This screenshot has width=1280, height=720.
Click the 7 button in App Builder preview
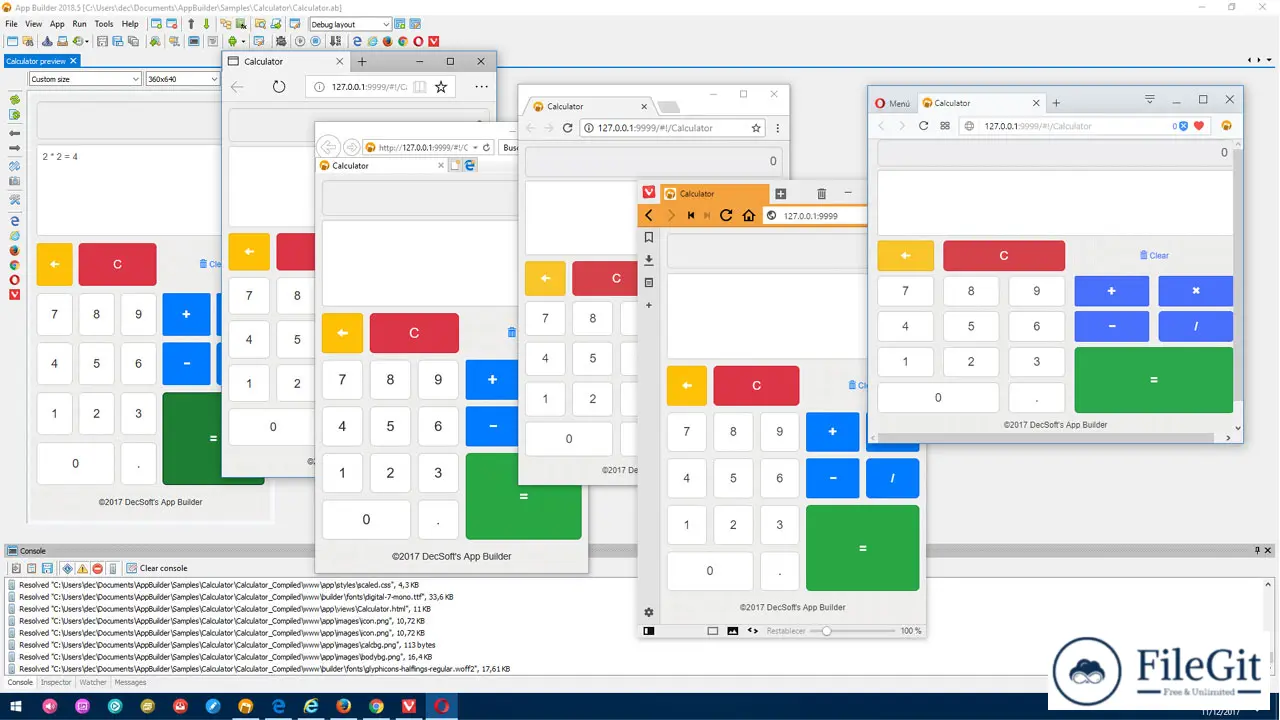(x=54, y=314)
